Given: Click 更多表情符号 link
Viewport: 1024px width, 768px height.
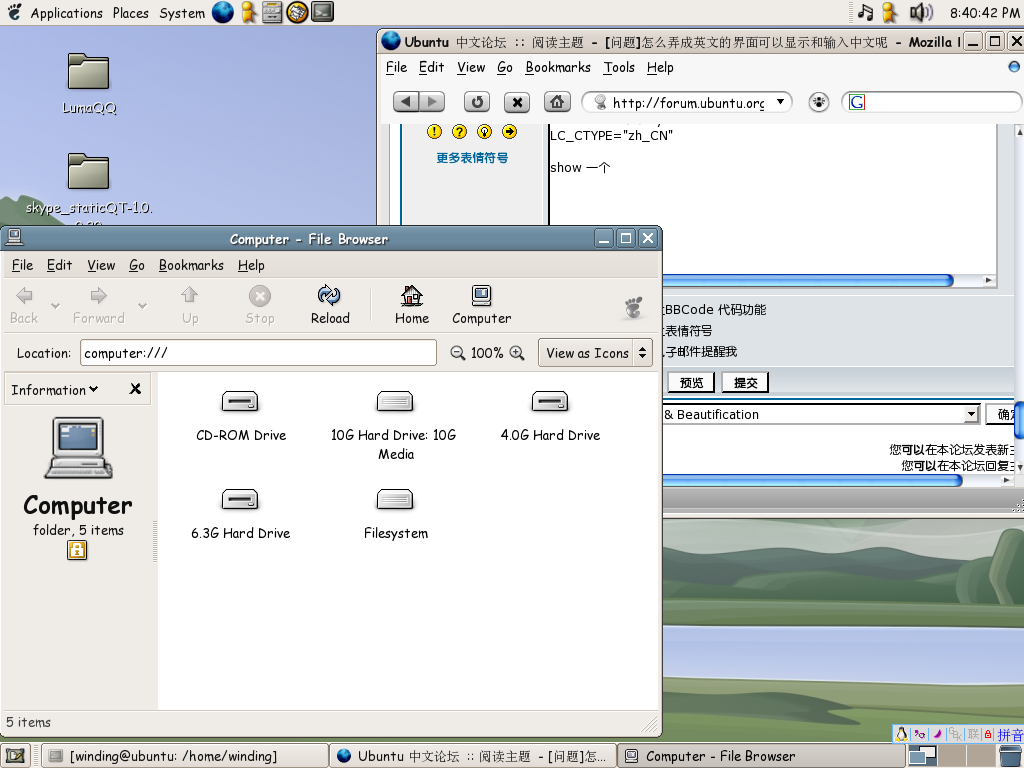Looking at the screenshot, I should [x=472, y=158].
